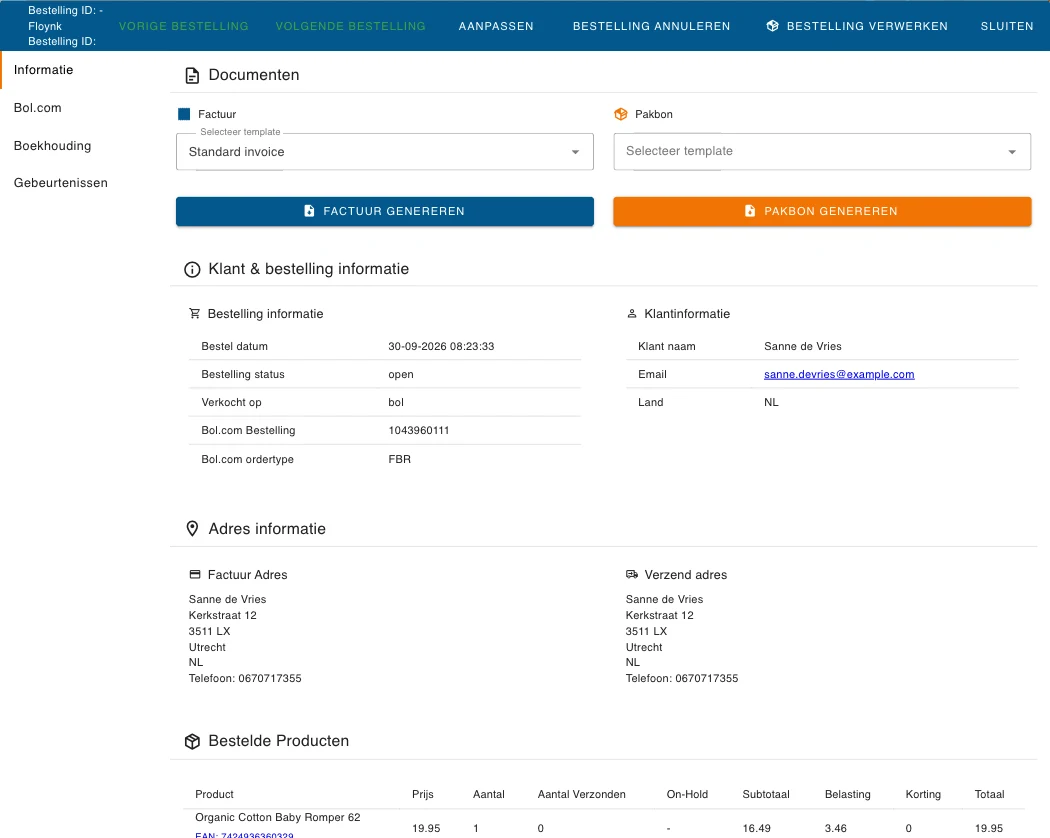The image size is (1050, 838).
Task: Click the ordertype value FBR
Action: (x=400, y=459)
